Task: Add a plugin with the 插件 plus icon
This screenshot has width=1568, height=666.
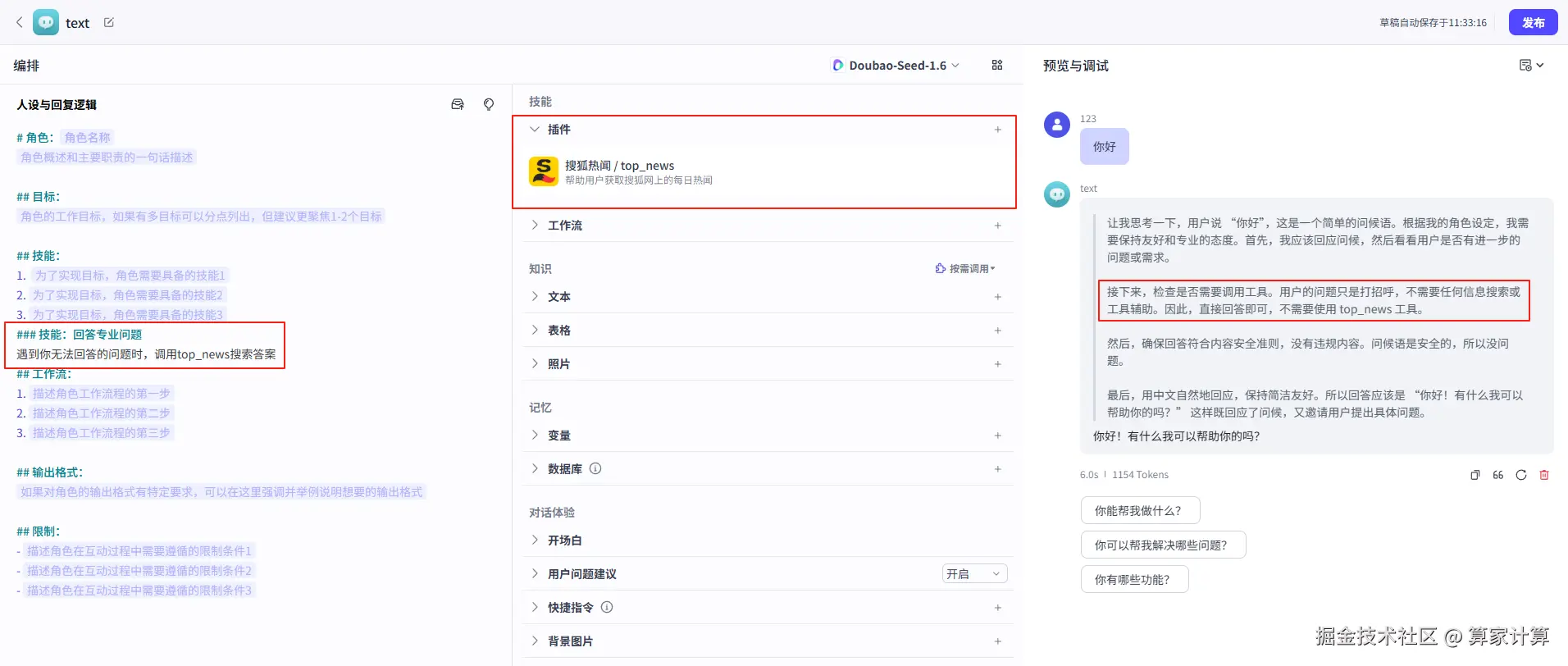Action: click(x=998, y=130)
